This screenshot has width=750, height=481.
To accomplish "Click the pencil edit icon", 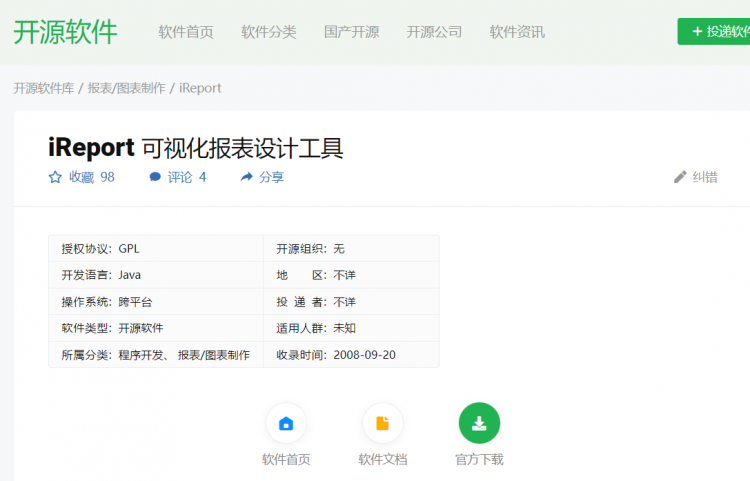I will [680, 177].
